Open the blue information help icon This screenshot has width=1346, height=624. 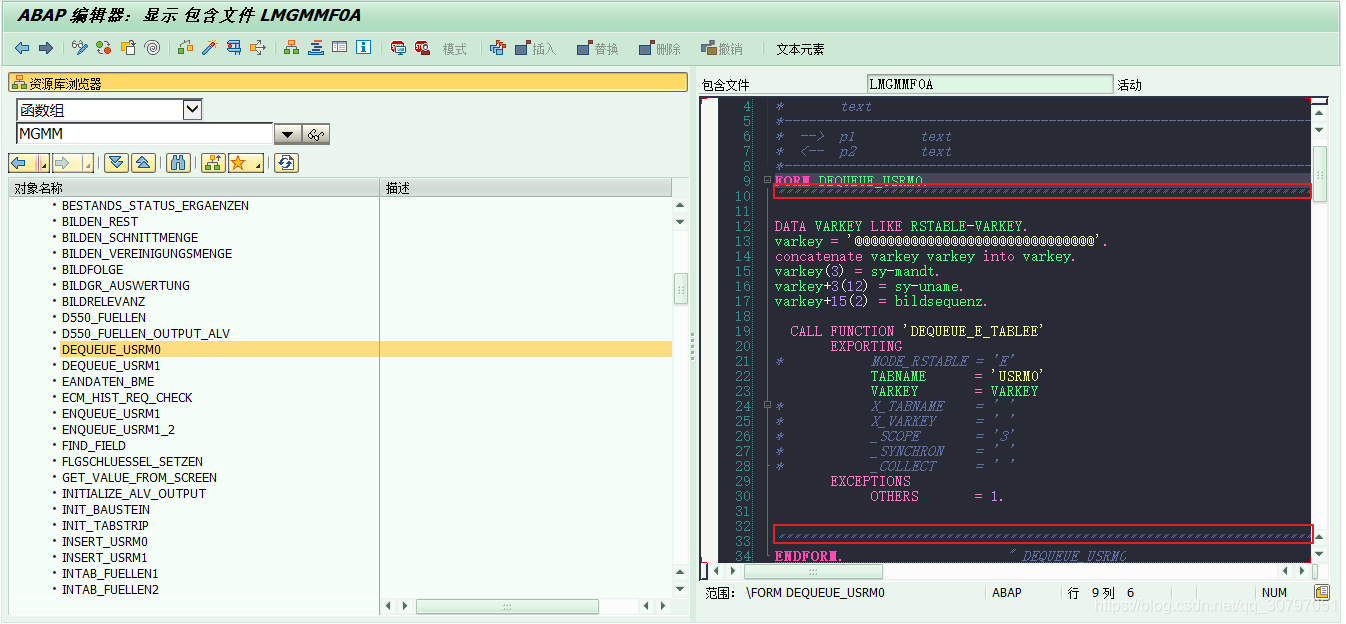coord(364,48)
